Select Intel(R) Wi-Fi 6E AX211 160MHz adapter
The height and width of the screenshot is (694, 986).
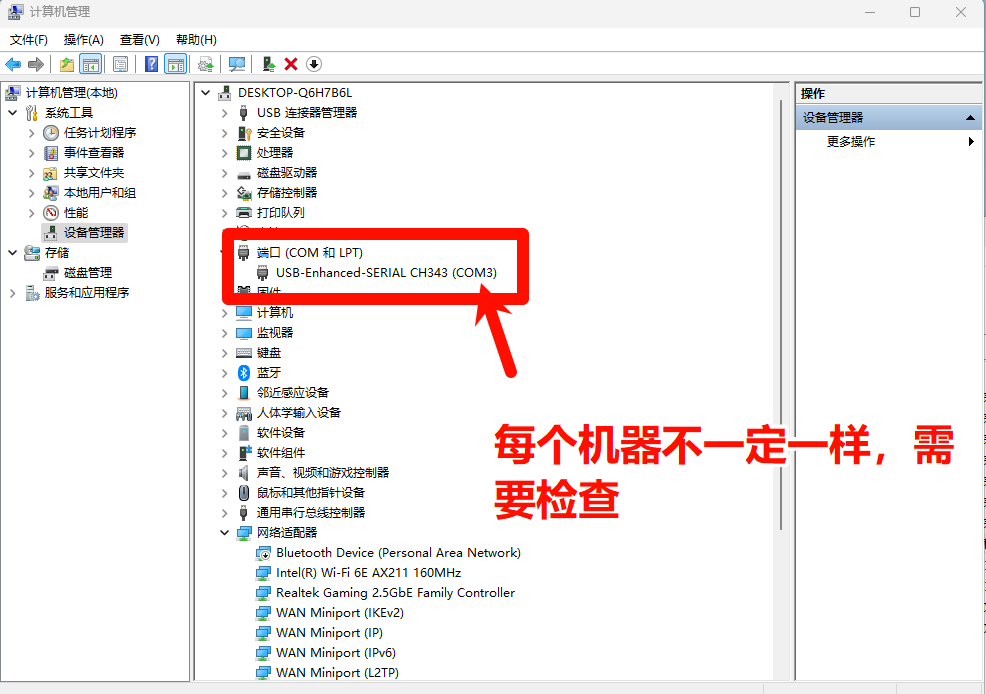[368, 573]
